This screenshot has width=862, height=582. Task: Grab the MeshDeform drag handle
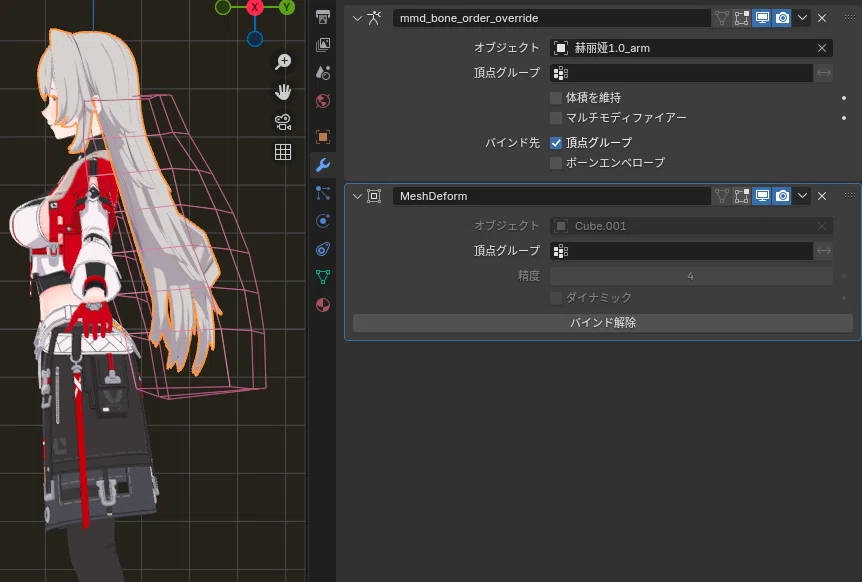(849, 196)
